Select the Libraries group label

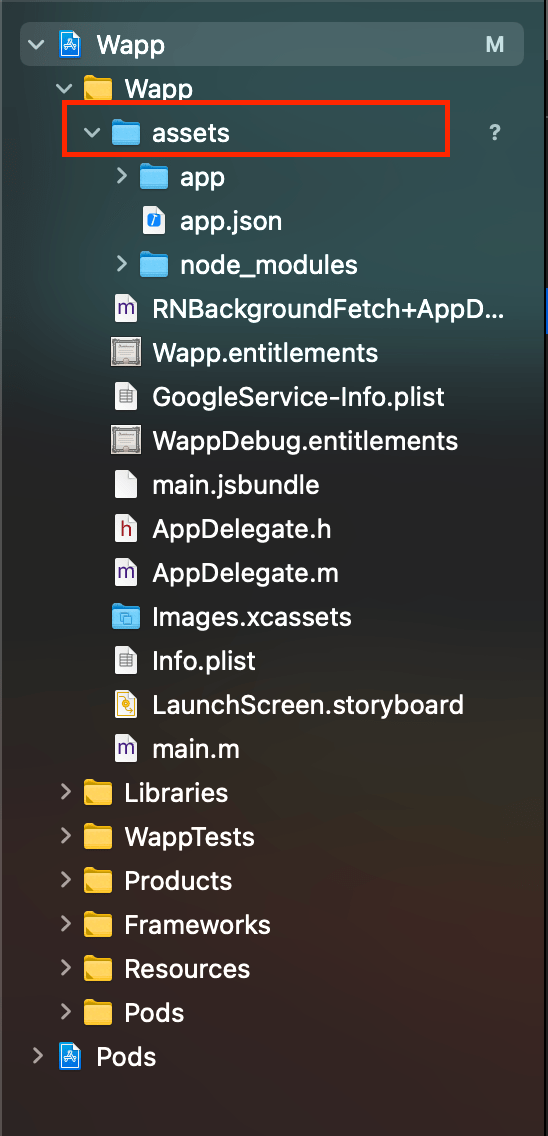176,793
